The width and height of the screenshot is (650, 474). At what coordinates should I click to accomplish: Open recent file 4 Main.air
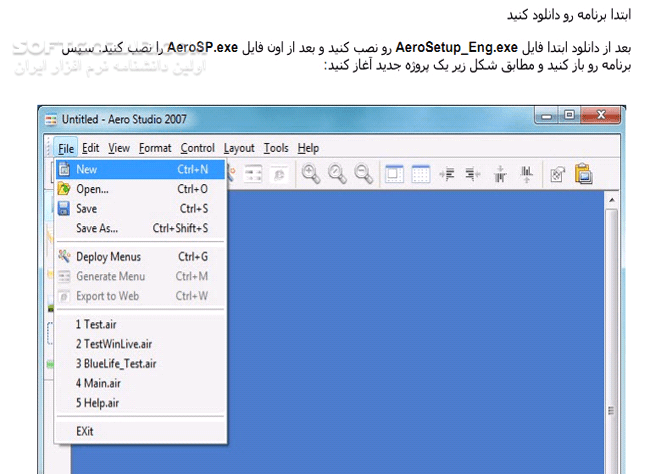click(x=141, y=383)
